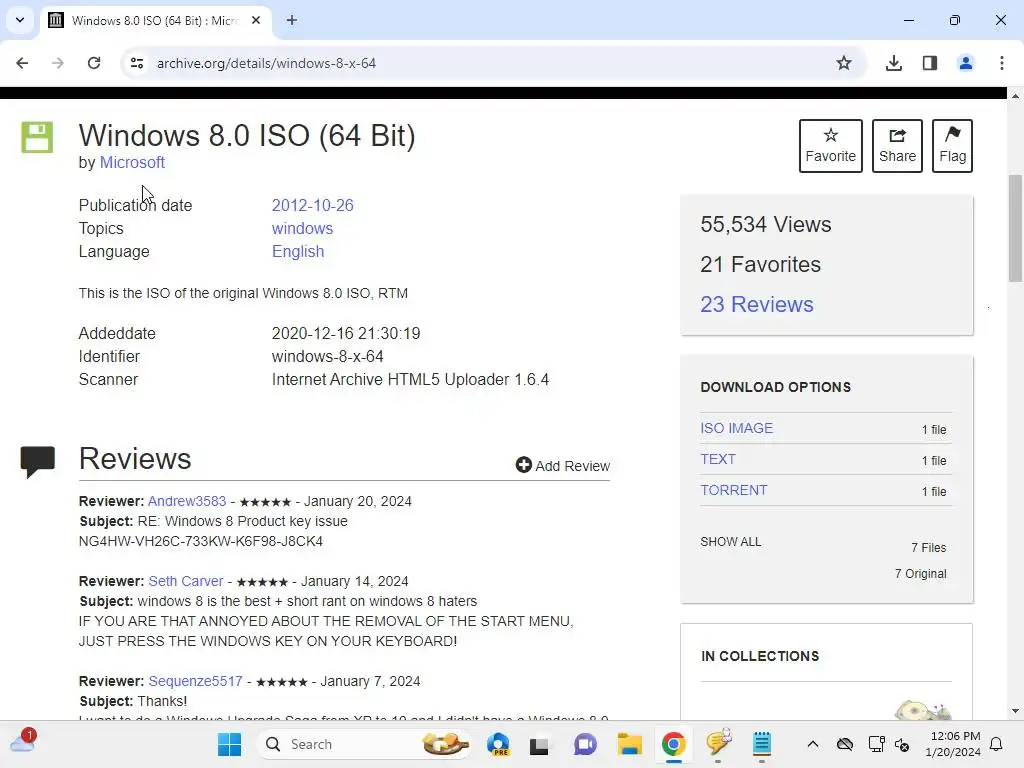Click the taskbar Search box

366,744
